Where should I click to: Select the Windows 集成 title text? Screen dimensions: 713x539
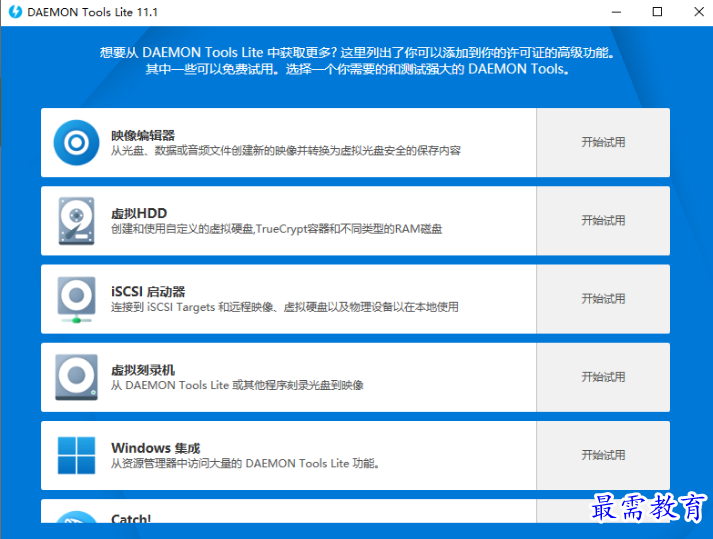(156, 448)
